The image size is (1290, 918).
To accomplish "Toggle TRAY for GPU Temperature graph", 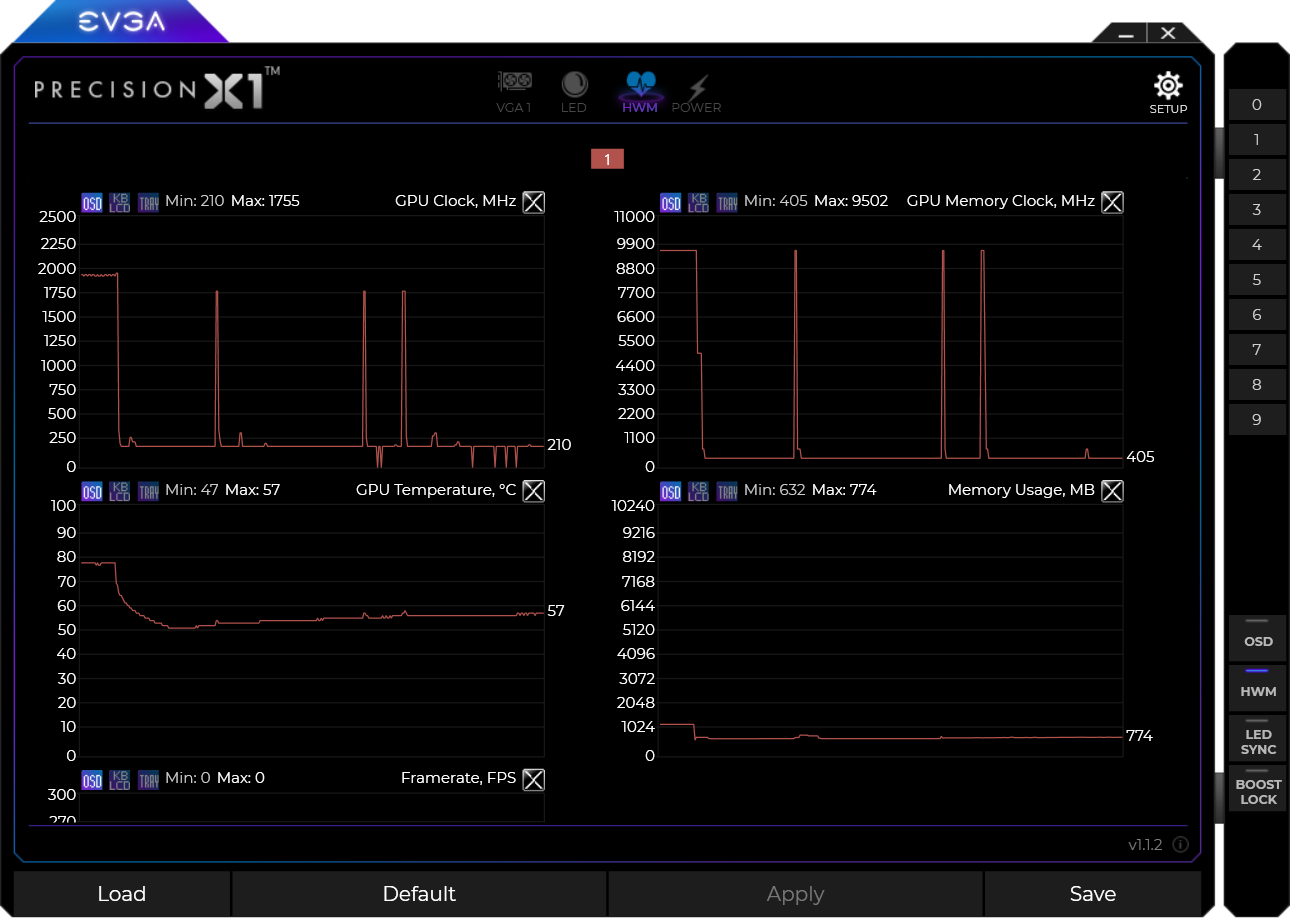I will point(148,491).
